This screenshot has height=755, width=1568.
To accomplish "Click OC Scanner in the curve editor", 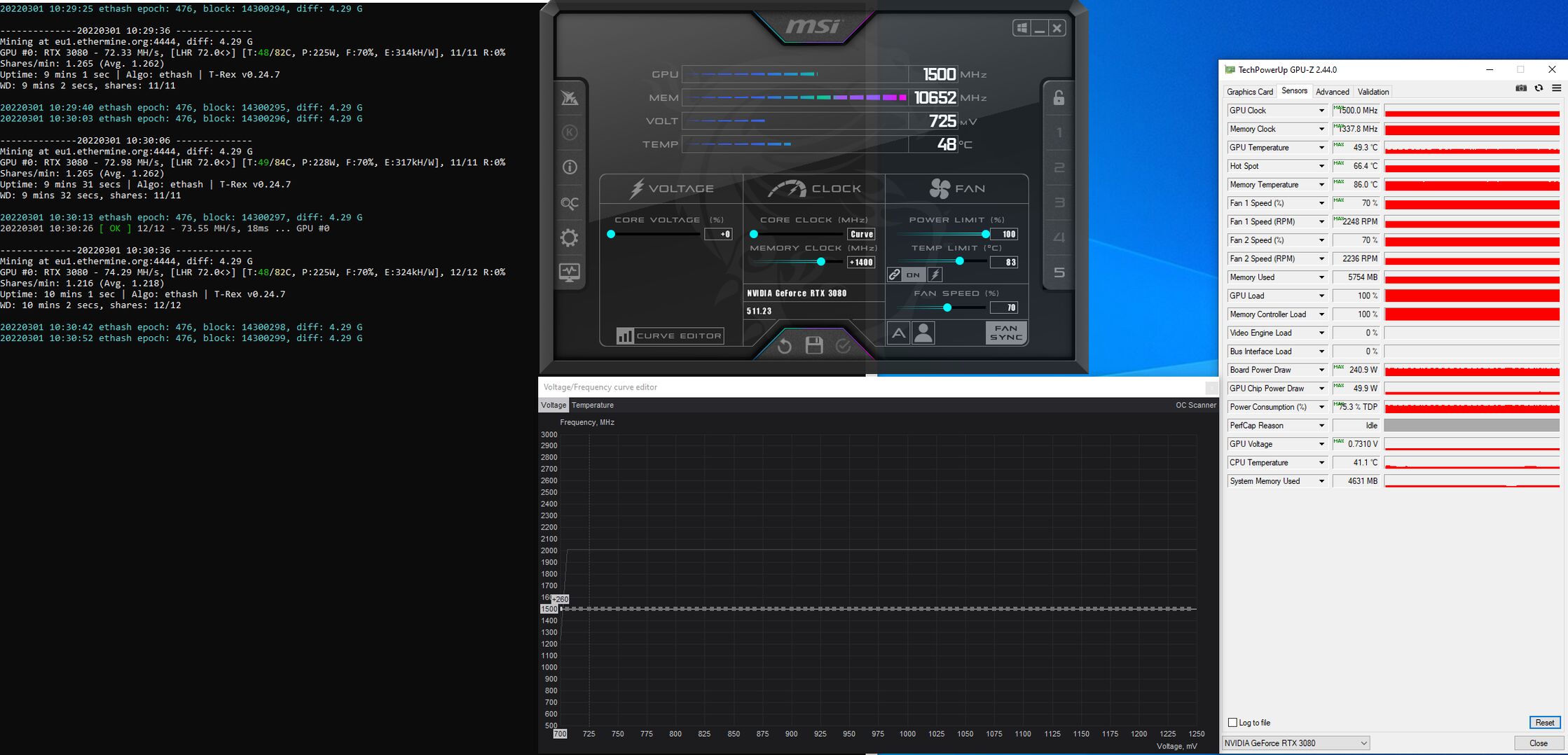I will [x=1196, y=406].
